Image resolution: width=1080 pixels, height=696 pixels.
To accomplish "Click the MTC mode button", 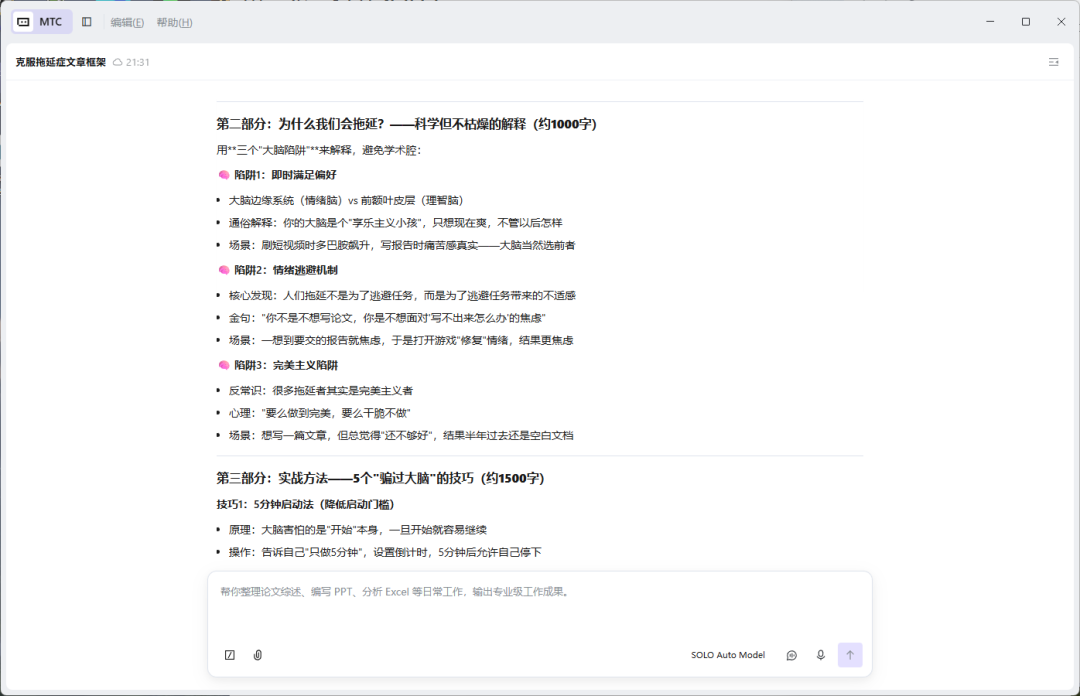I will [x=42, y=22].
